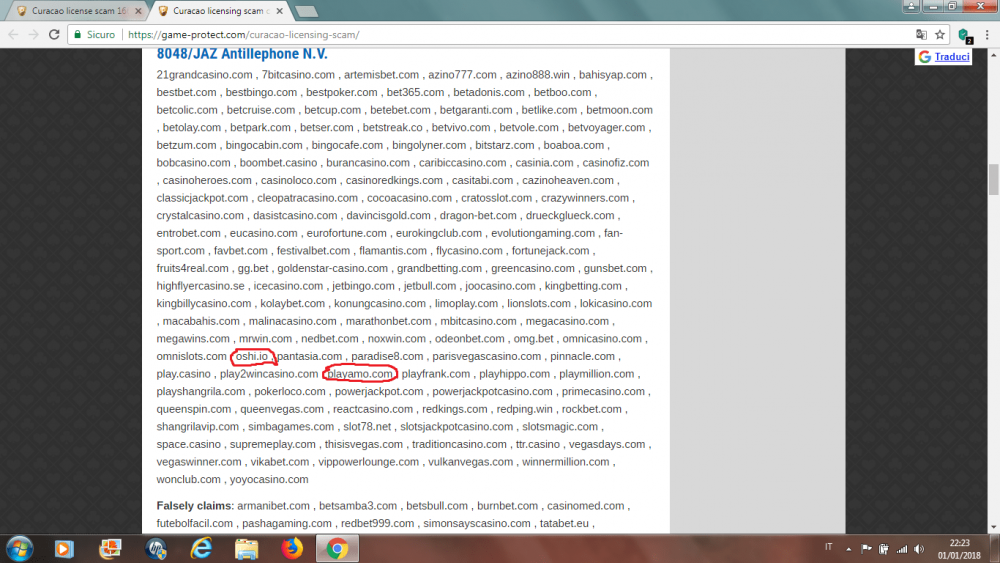Image resolution: width=1000 pixels, height=563 pixels.
Task: Bookmark this page with the star icon
Action: (x=939, y=34)
